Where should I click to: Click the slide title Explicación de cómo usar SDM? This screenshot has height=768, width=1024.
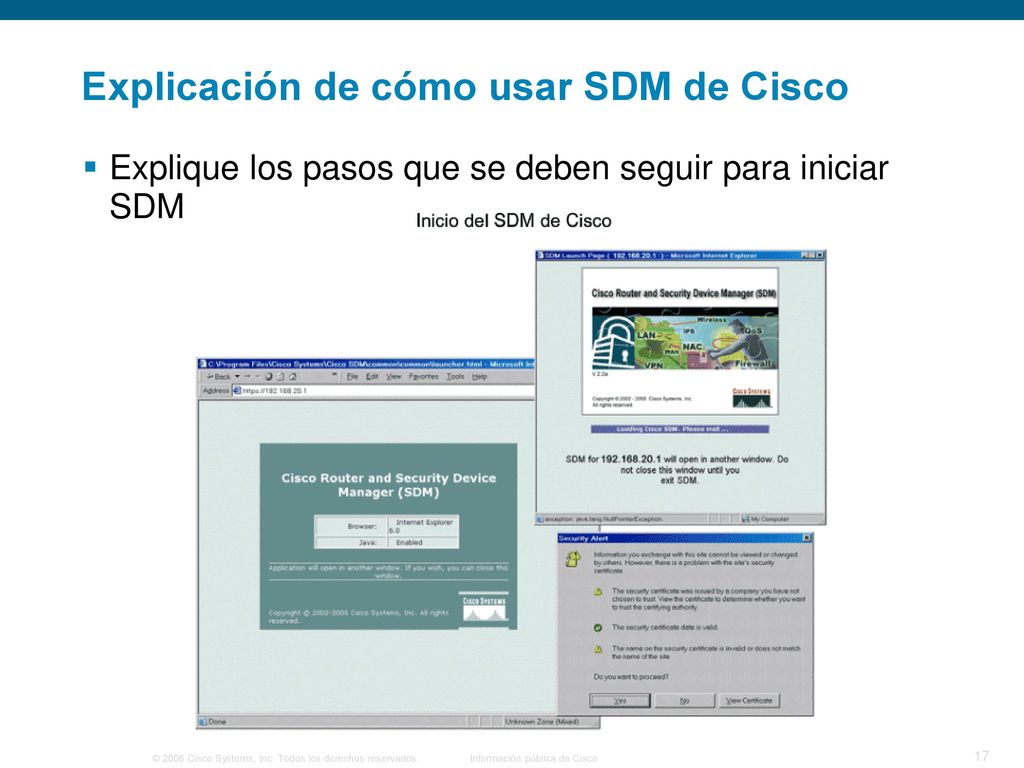click(465, 87)
